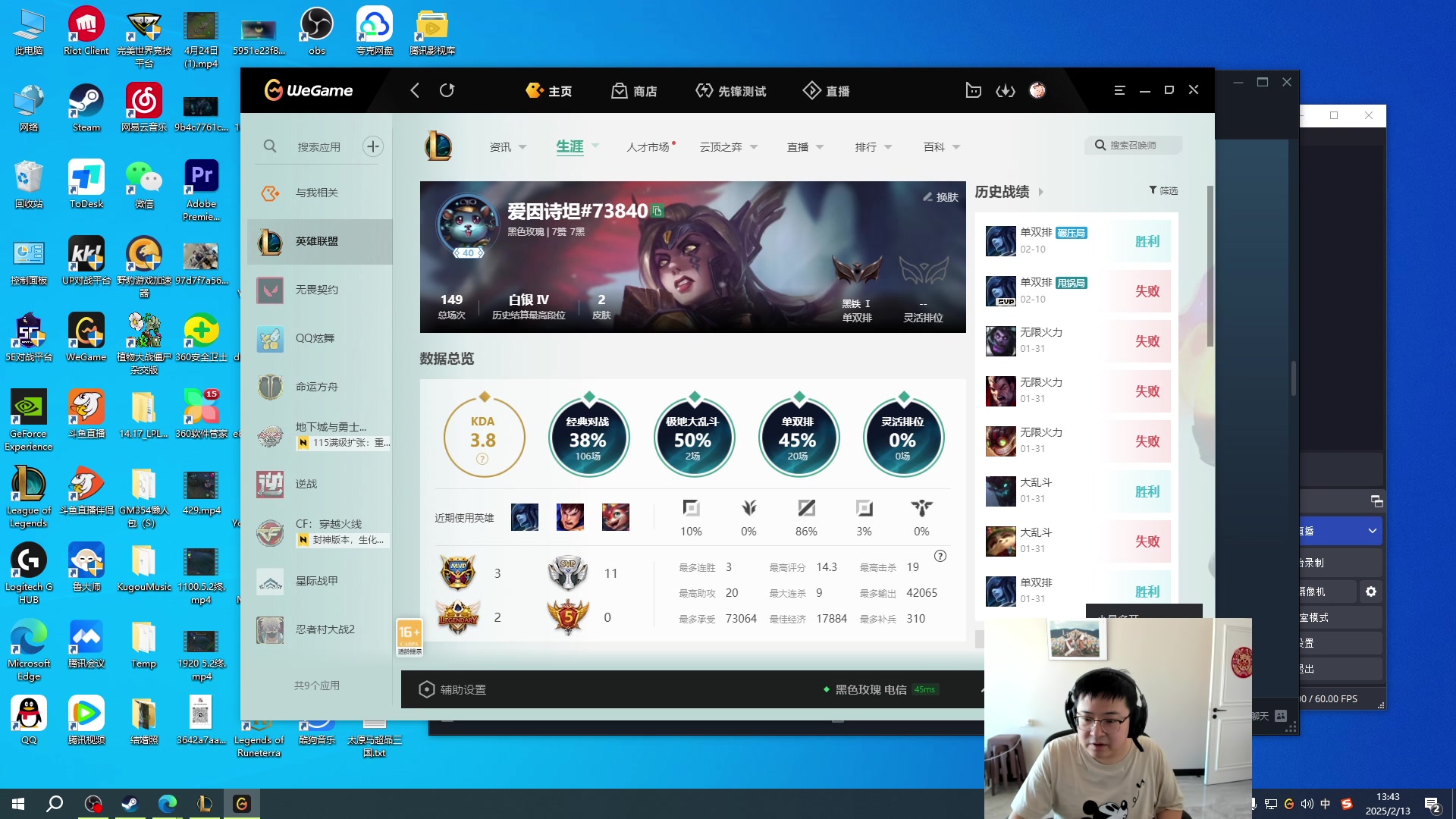Open the Windows Start menu
The width and height of the screenshot is (1456, 819).
click(18, 804)
